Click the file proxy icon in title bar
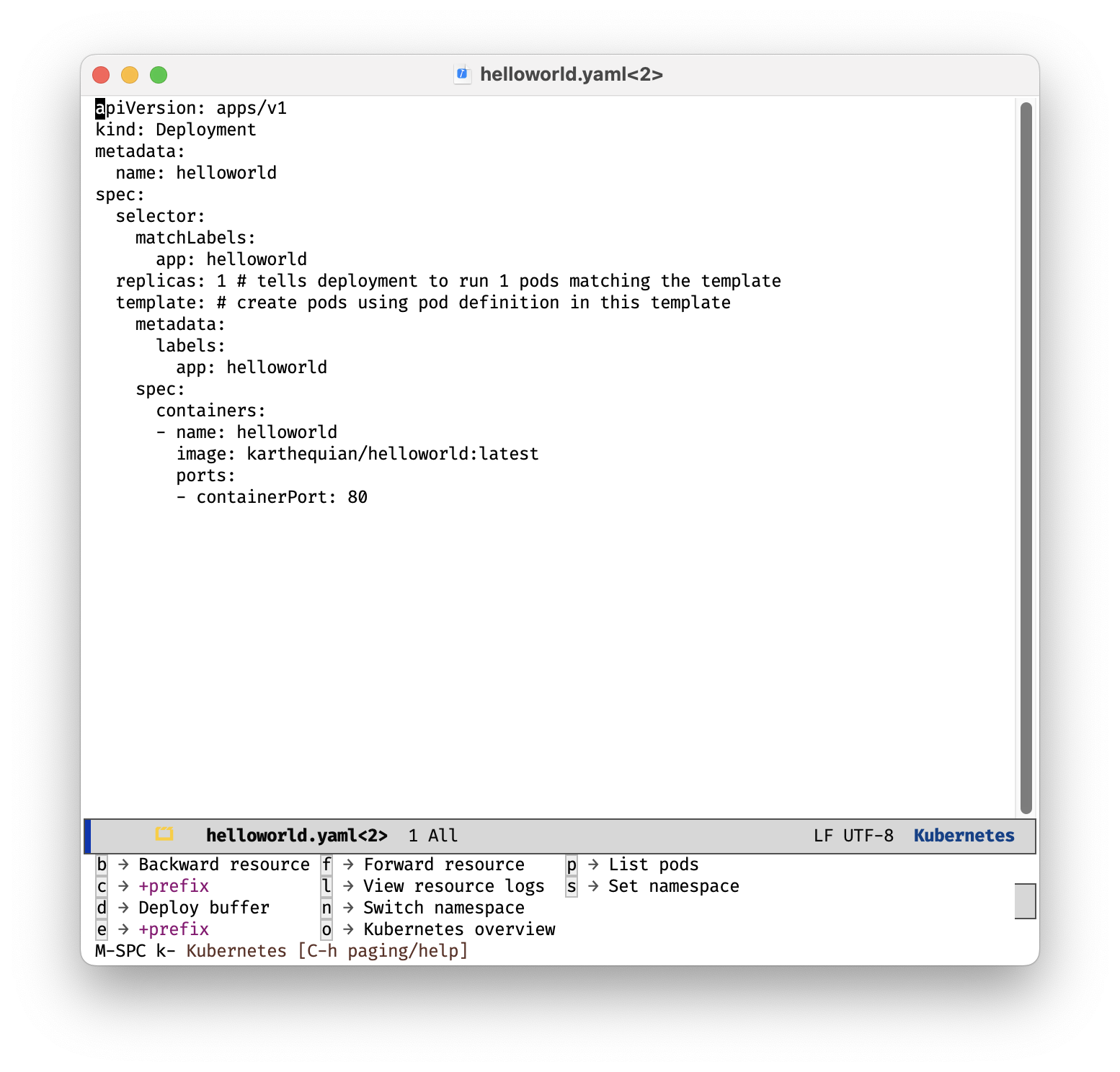The width and height of the screenshot is (1120, 1072). pyautogui.click(x=463, y=74)
